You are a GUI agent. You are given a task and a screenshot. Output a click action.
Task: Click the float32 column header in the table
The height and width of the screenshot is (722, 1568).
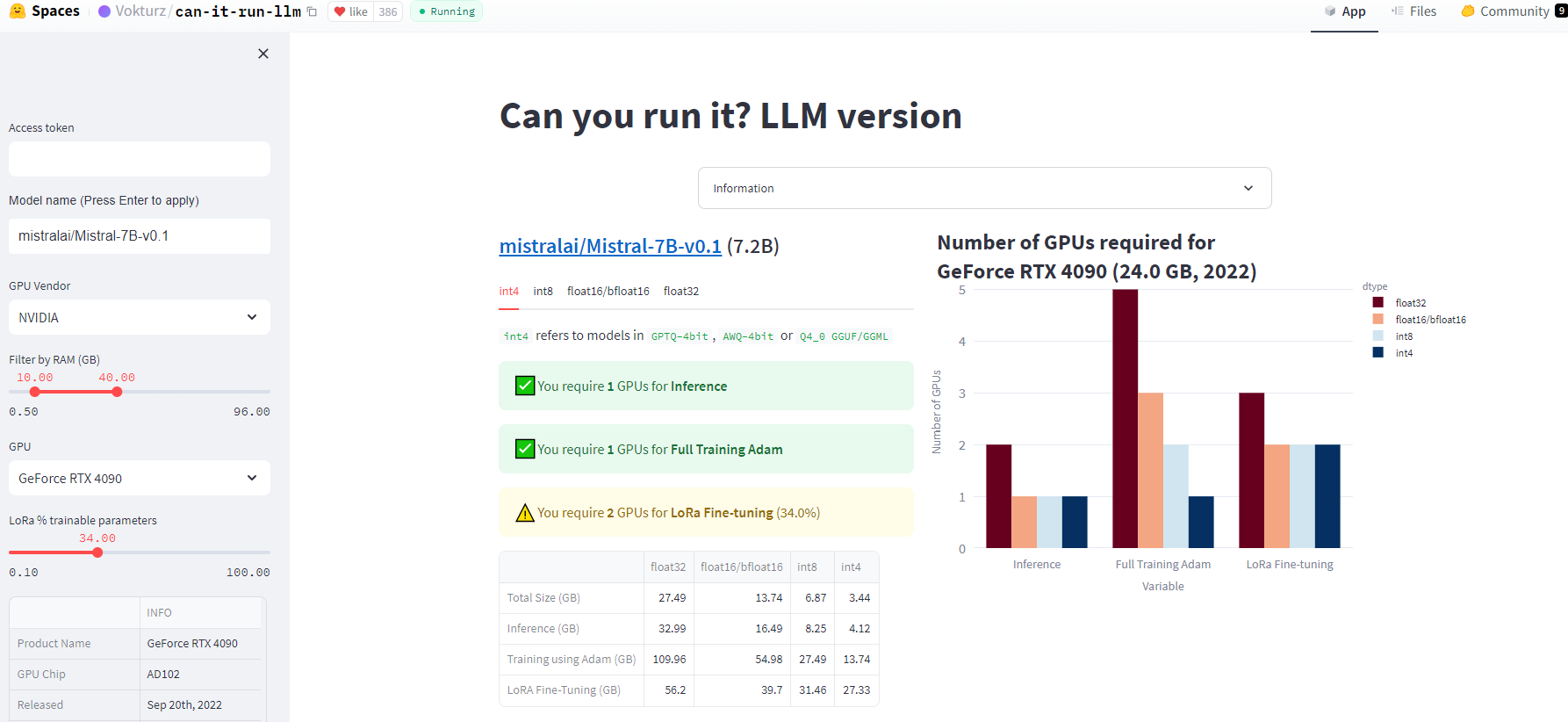pos(668,567)
